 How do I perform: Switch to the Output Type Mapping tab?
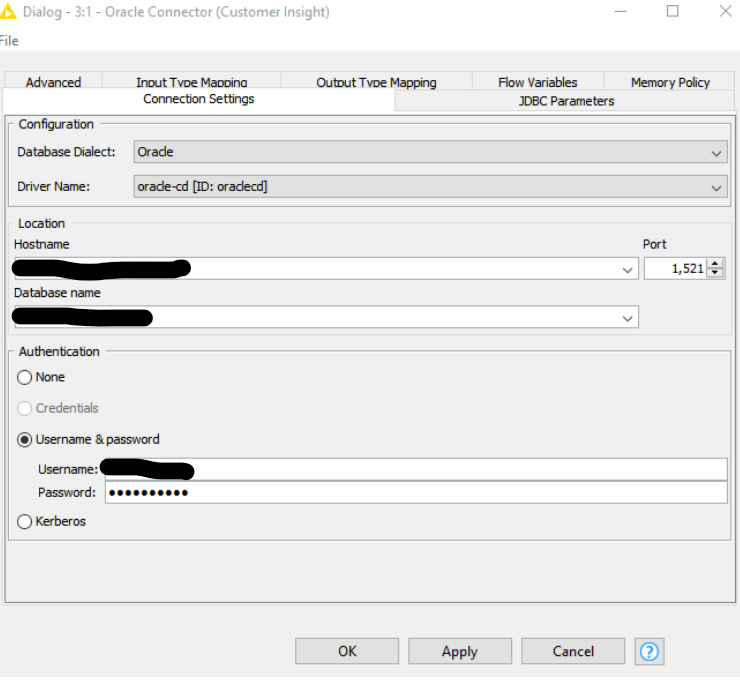tap(376, 81)
